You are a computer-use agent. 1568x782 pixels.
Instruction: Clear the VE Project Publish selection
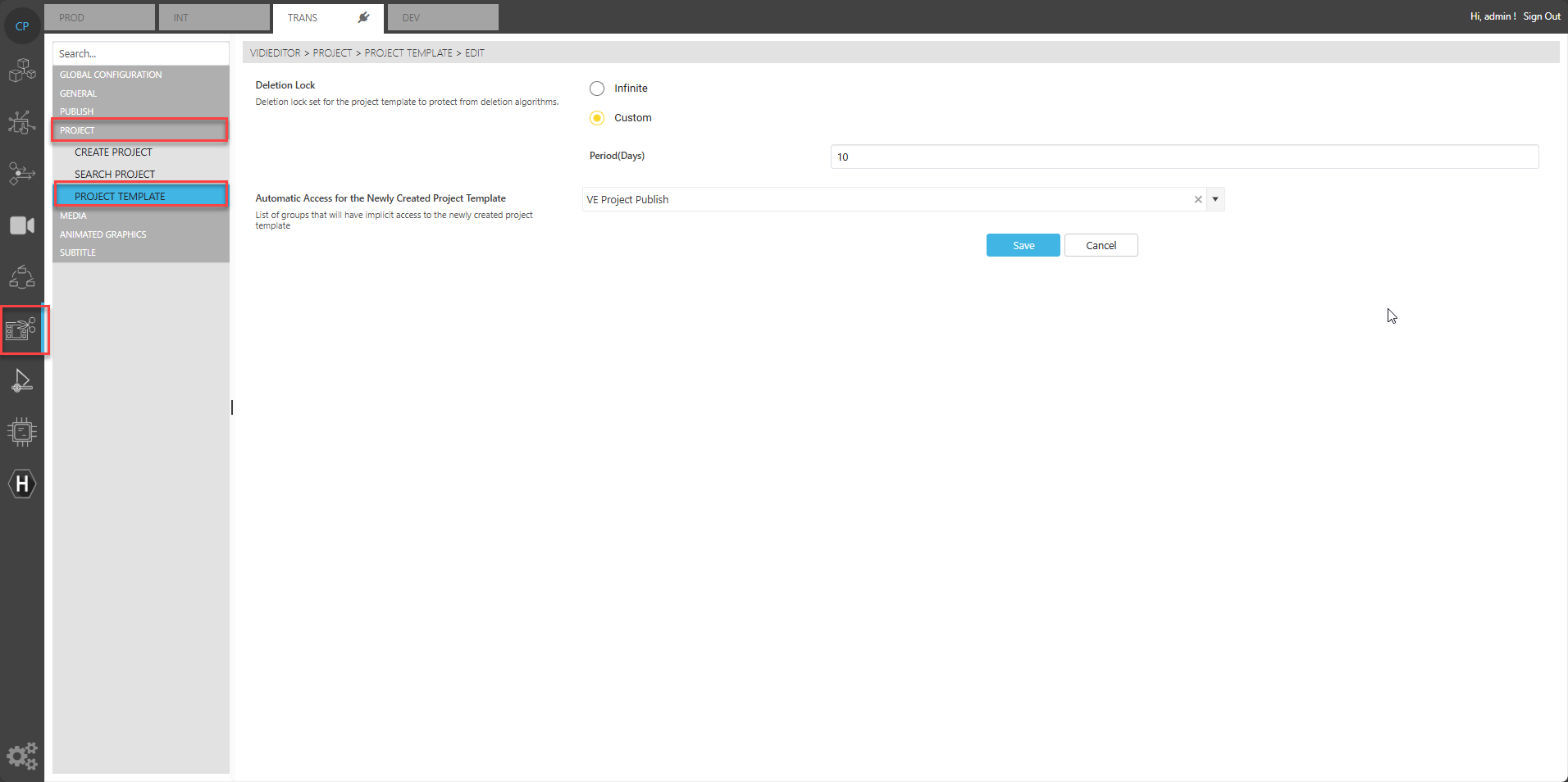1198,199
